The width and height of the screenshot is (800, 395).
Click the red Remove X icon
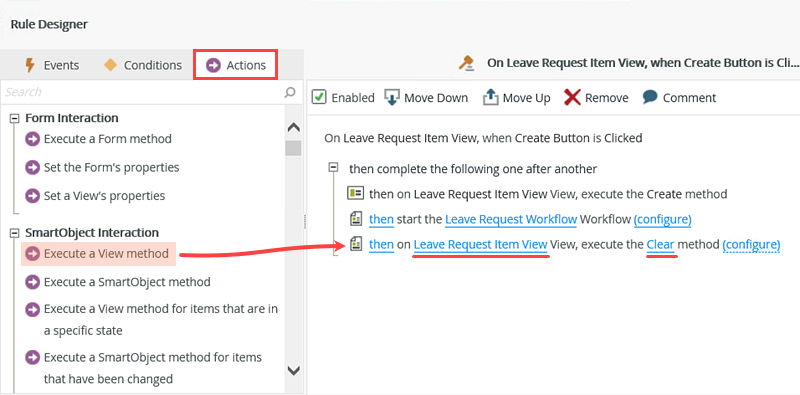pos(572,97)
